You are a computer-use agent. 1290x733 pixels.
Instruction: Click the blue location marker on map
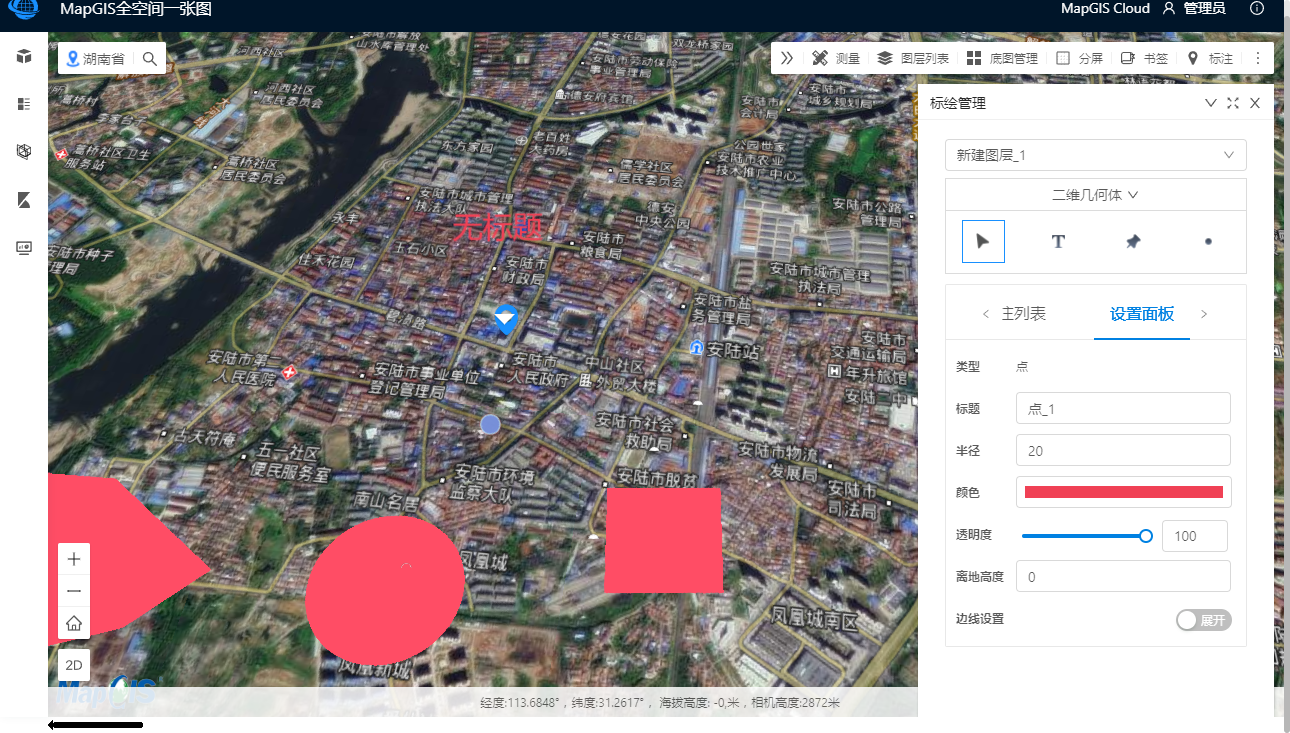tap(506, 320)
